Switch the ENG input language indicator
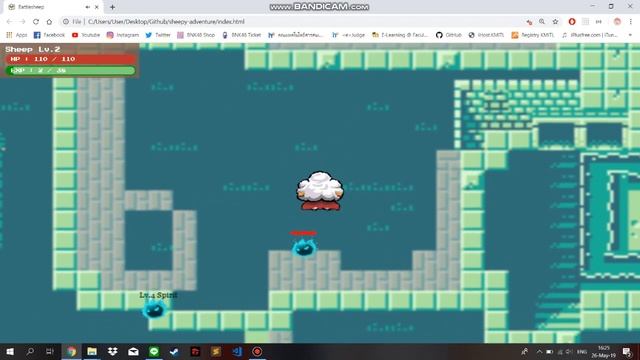640x360 pixels. coord(582,351)
